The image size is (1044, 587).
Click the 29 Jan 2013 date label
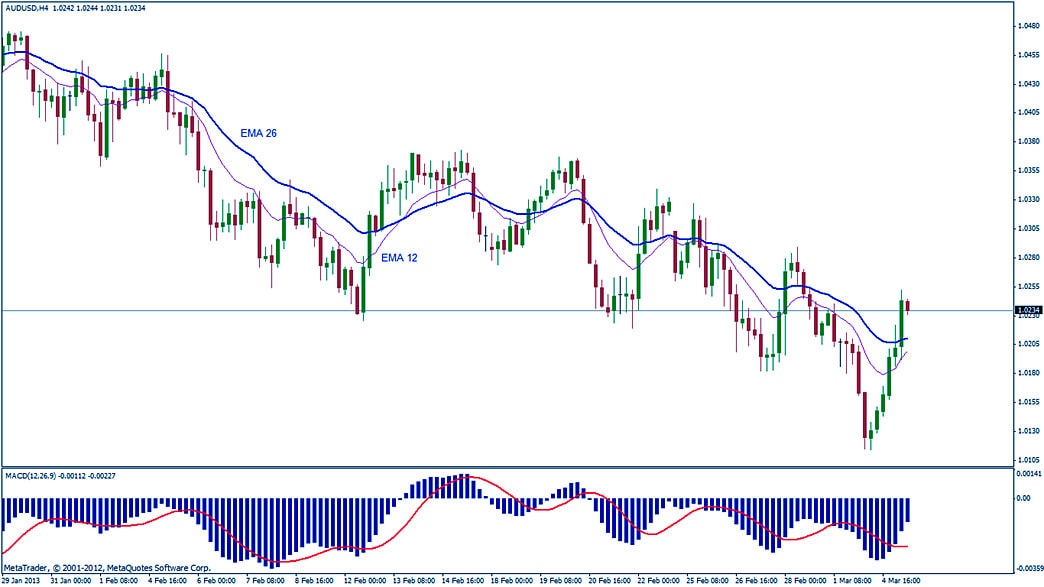point(22,580)
